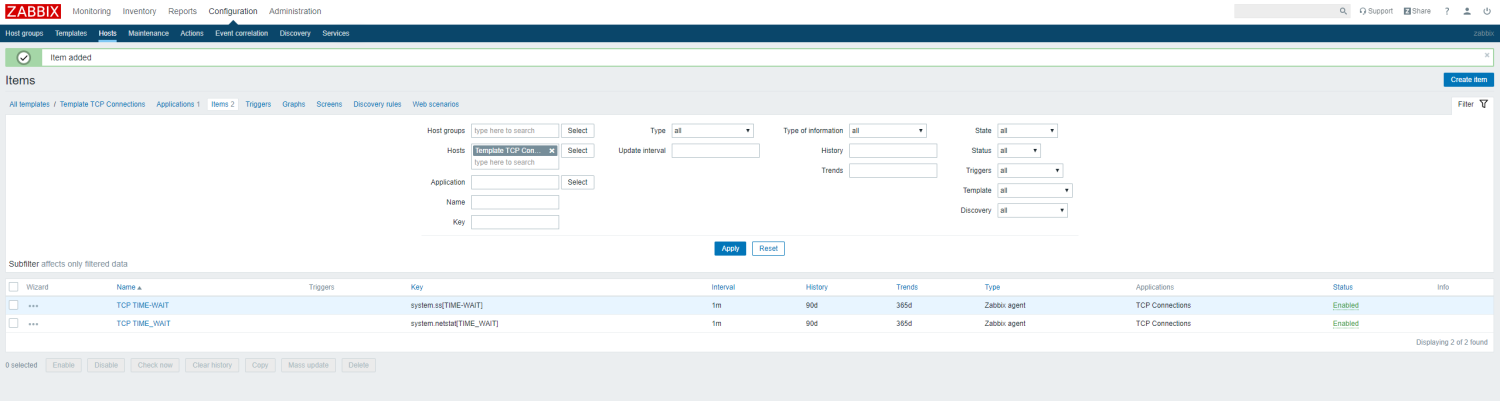Click the ZABBIX logo
This screenshot has height=401, width=1500.
click(33, 11)
